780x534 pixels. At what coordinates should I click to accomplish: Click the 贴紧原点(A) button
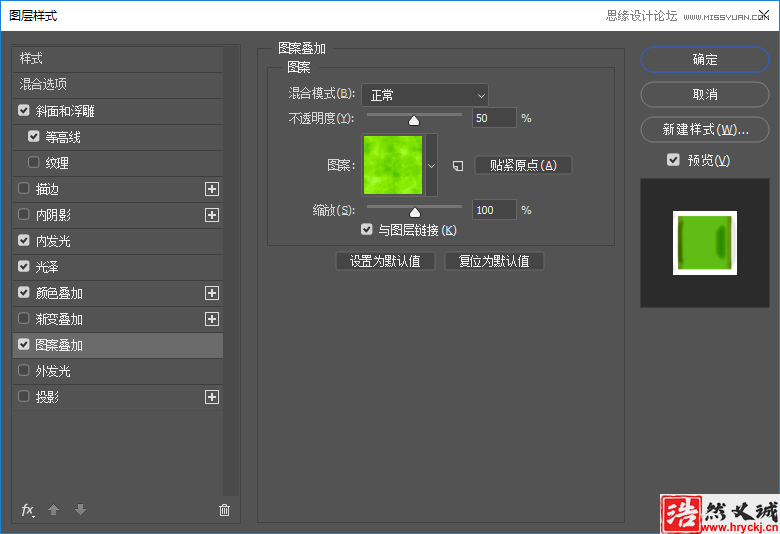(523, 165)
